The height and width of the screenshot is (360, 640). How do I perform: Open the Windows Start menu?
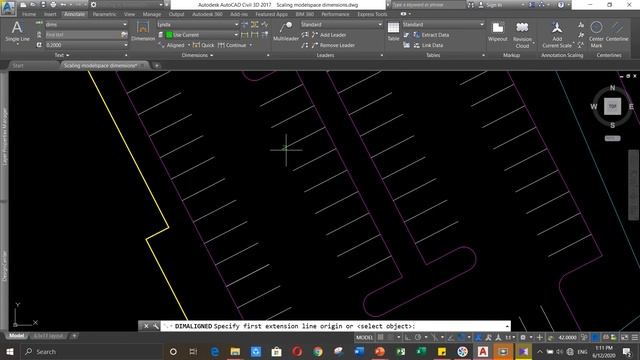(x=10, y=351)
